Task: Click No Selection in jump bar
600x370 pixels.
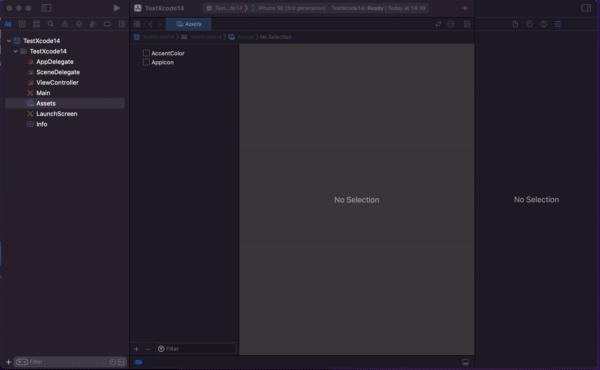Action: [x=276, y=37]
